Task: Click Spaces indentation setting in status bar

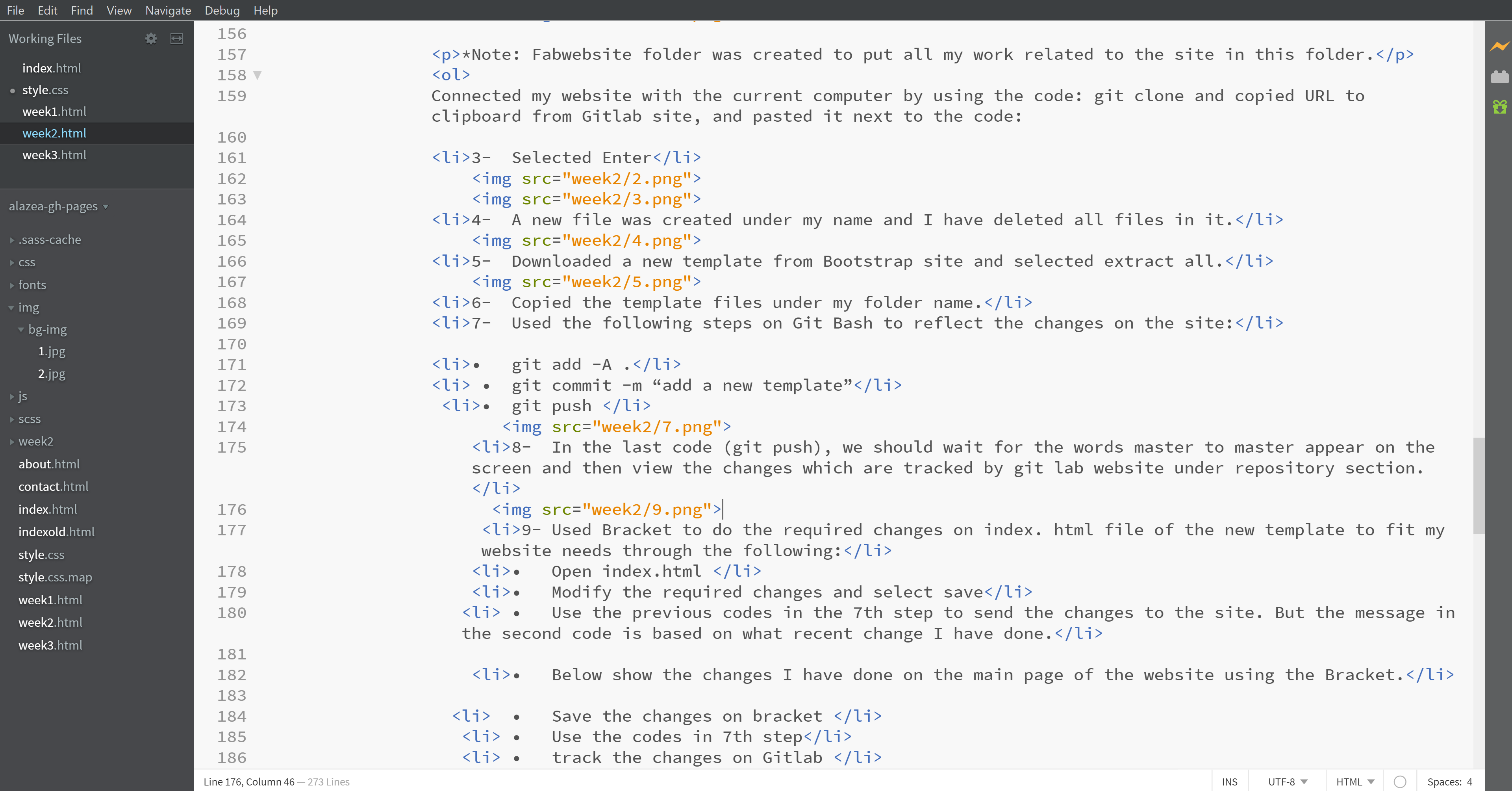Action: 1449,782
